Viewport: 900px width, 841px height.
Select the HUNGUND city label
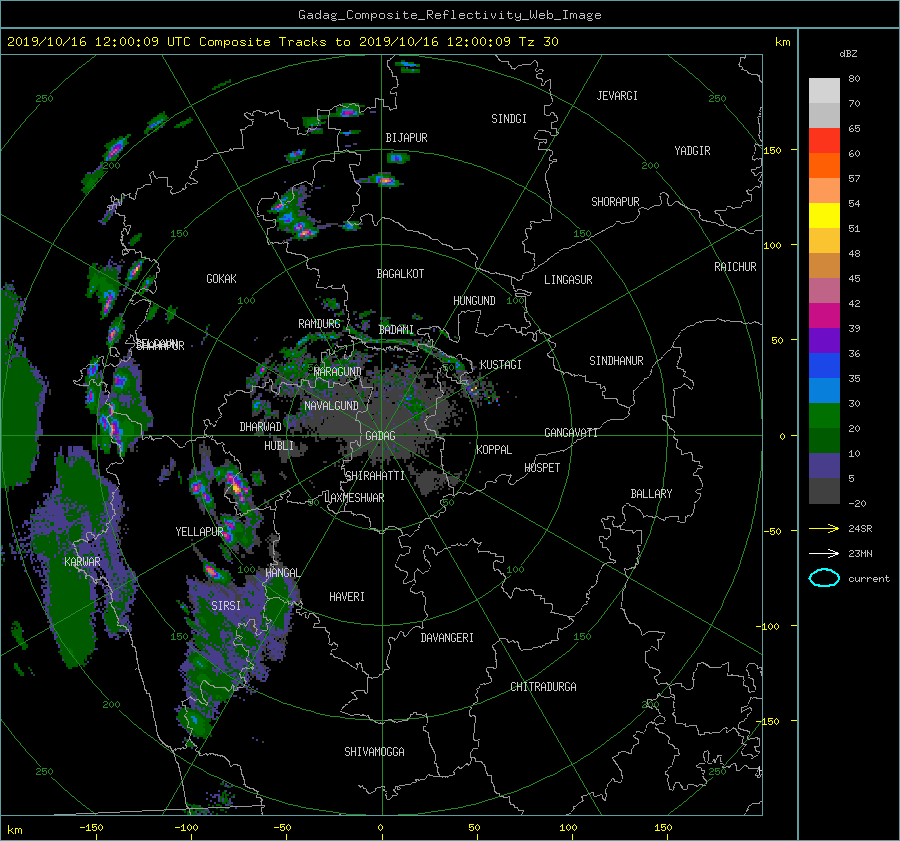[474, 301]
